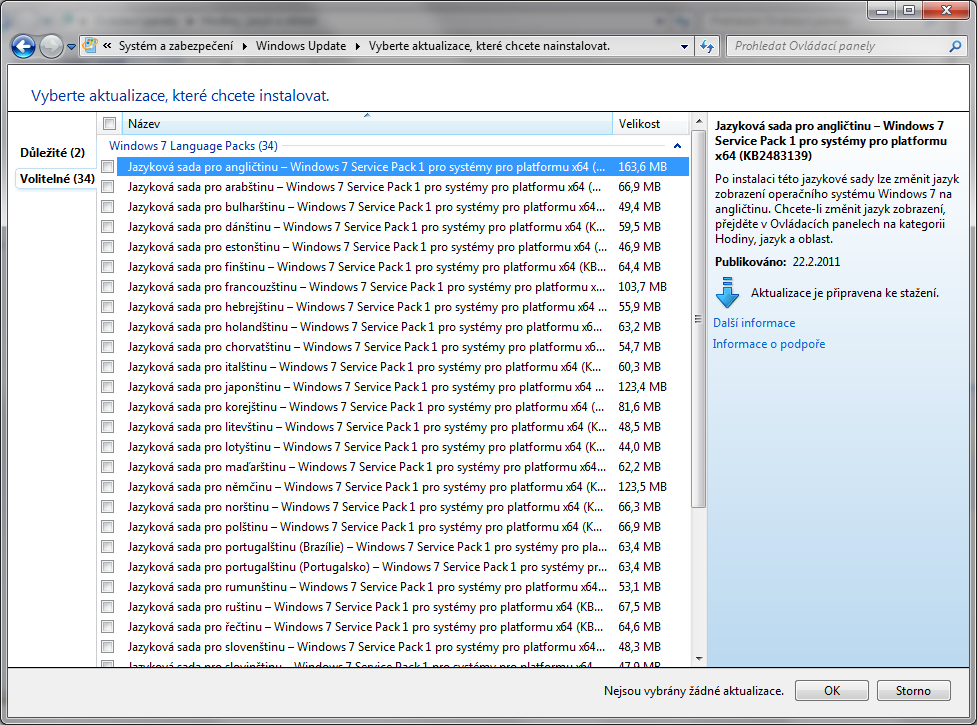977x725 pixels.
Task: Expand the double chevron at the start of the address bar
Action: [x=107, y=45]
